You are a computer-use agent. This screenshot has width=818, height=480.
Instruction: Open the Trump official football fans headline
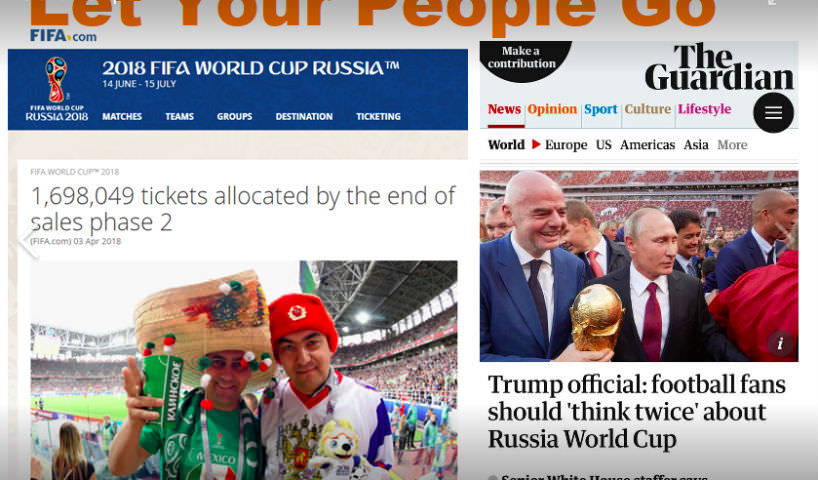(x=636, y=412)
